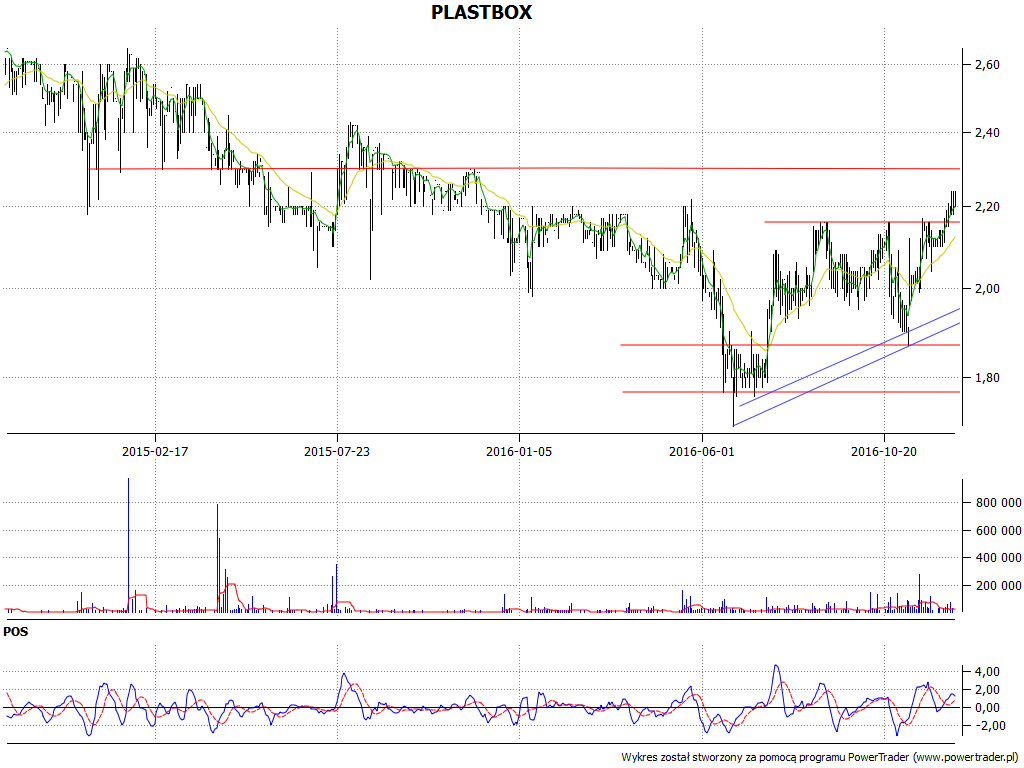Click the 600 000 volume axis label
Screen dimensions: 1024x768
pyautogui.click(x=999, y=531)
